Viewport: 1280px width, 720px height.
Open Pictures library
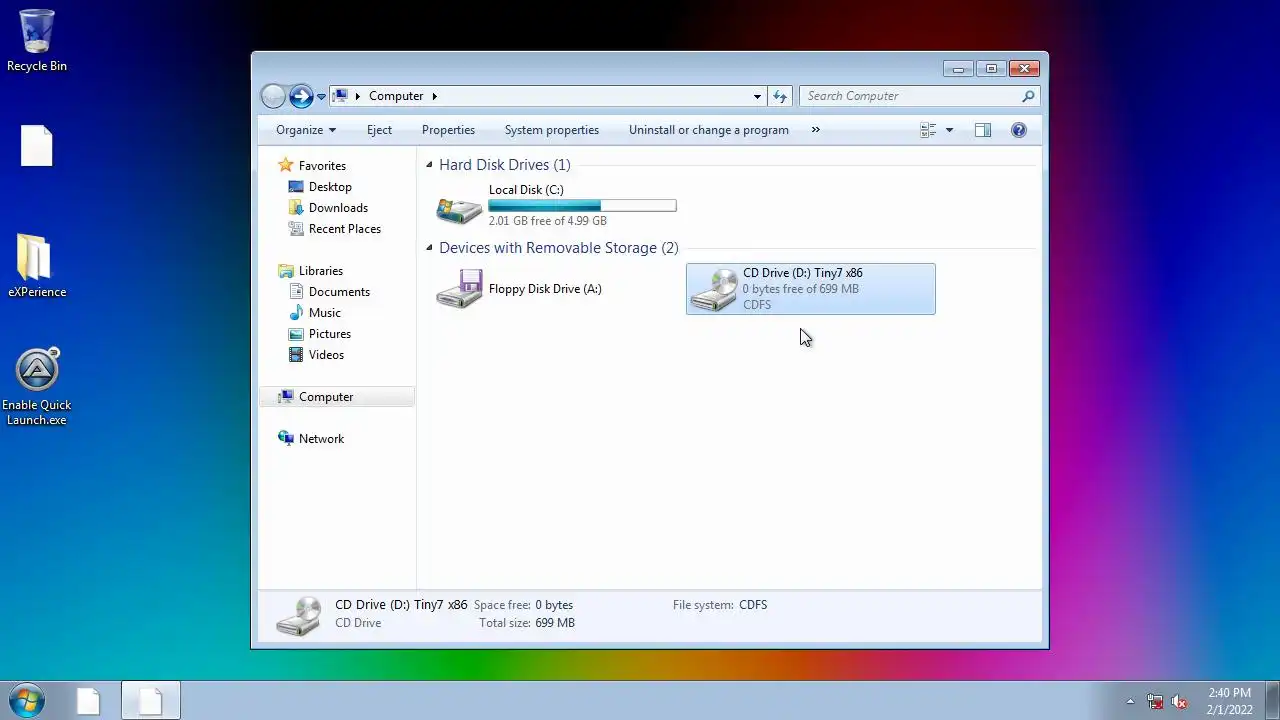coord(330,334)
